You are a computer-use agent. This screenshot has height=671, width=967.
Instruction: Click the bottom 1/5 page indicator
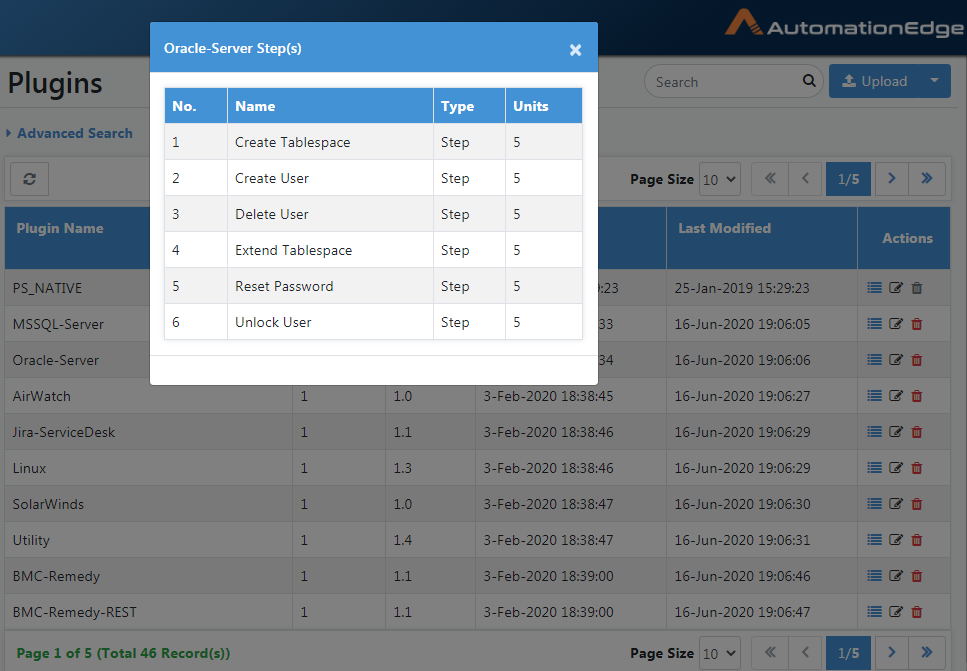(848, 652)
